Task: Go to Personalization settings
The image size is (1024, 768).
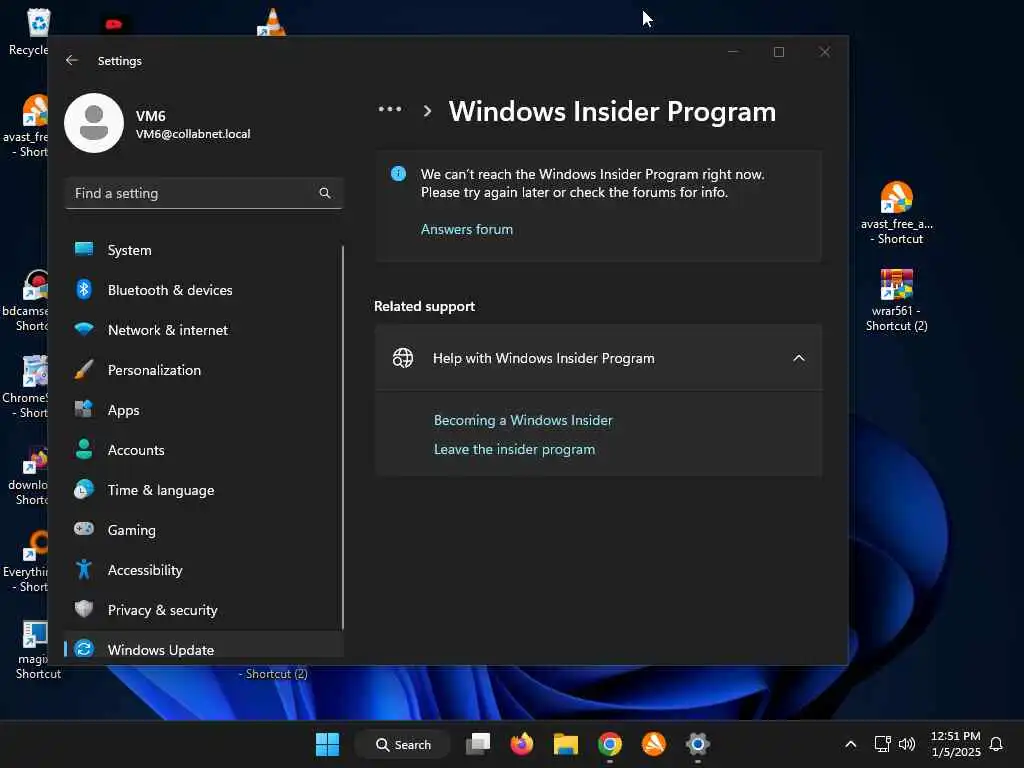Action: (x=203, y=370)
